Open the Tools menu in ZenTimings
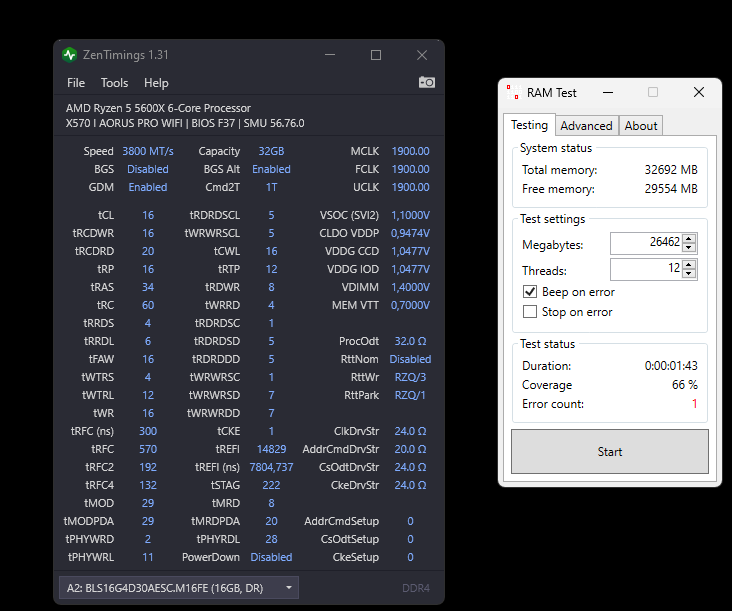Screen dimensions: 732x611 pyautogui.click(x=114, y=83)
